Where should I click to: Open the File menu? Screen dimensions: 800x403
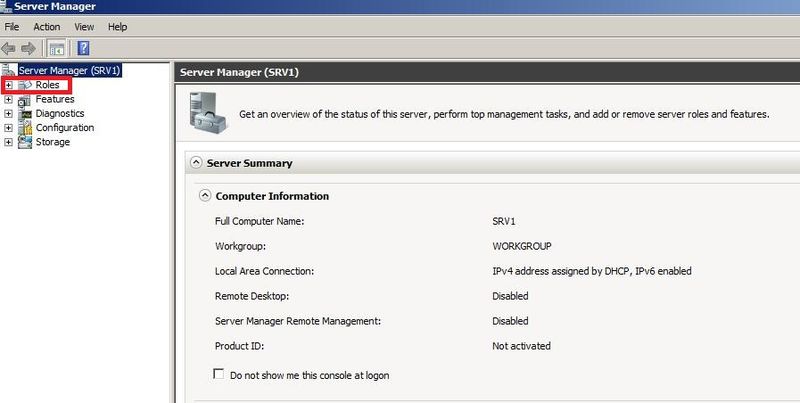coord(12,27)
